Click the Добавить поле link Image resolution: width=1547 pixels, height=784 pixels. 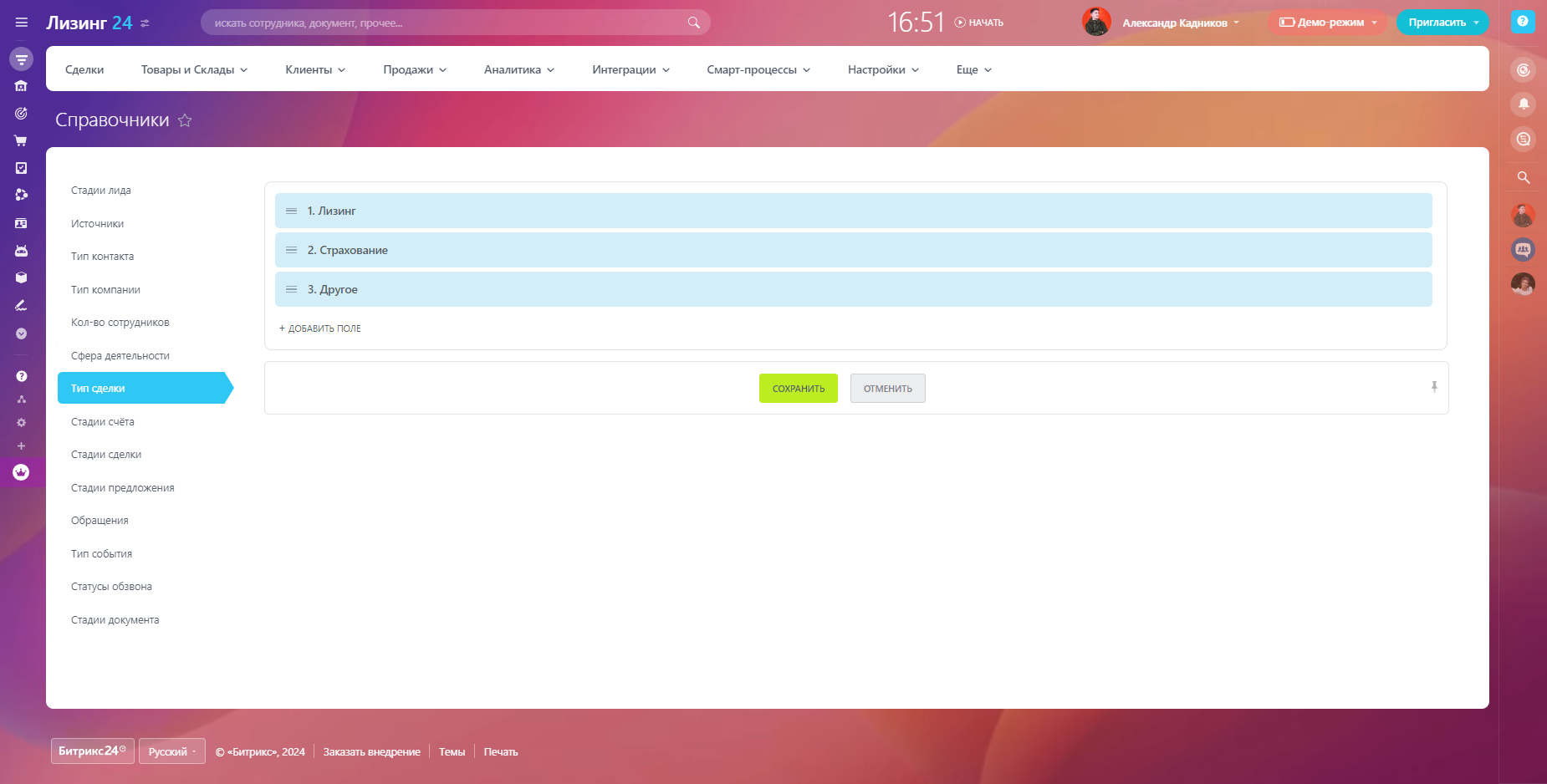(320, 328)
